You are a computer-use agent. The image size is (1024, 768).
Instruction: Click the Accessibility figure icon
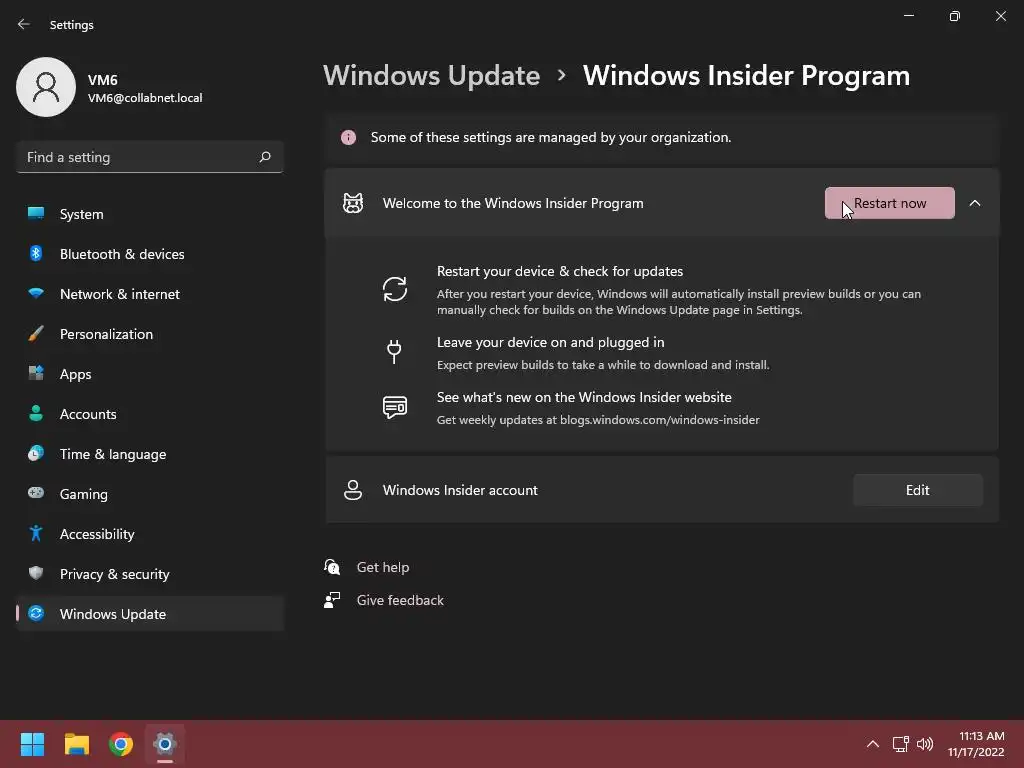(36, 534)
